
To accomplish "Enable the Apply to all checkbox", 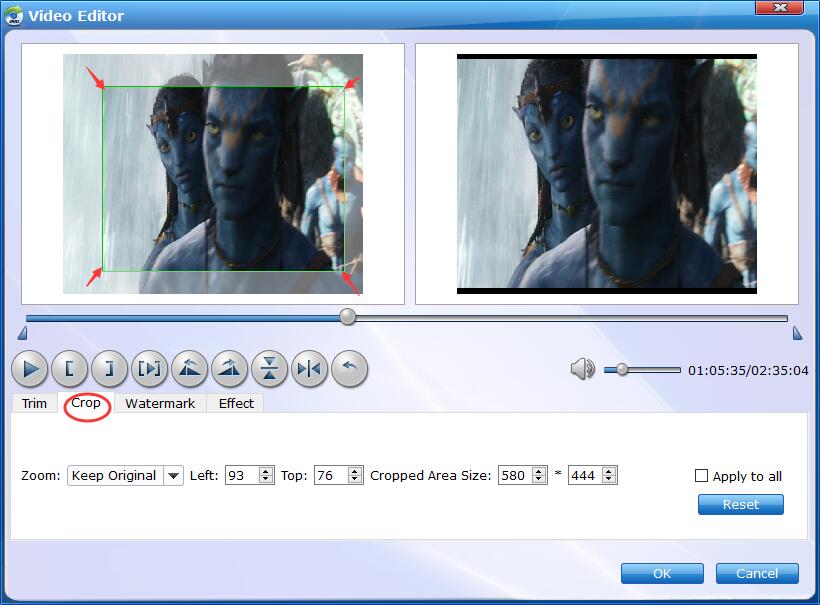I will (701, 476).
